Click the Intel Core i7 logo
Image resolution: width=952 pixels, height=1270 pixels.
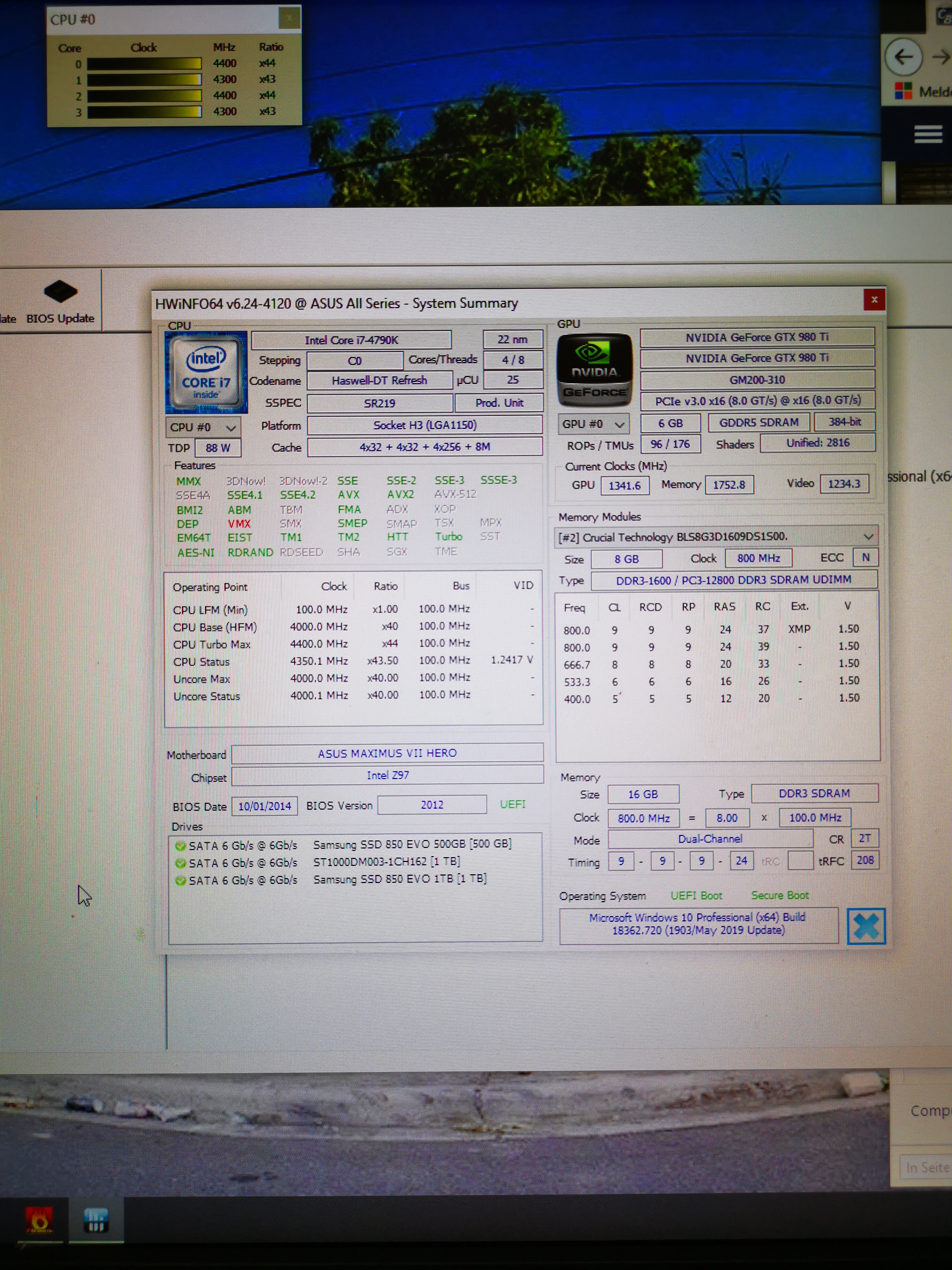coord(206,372)
